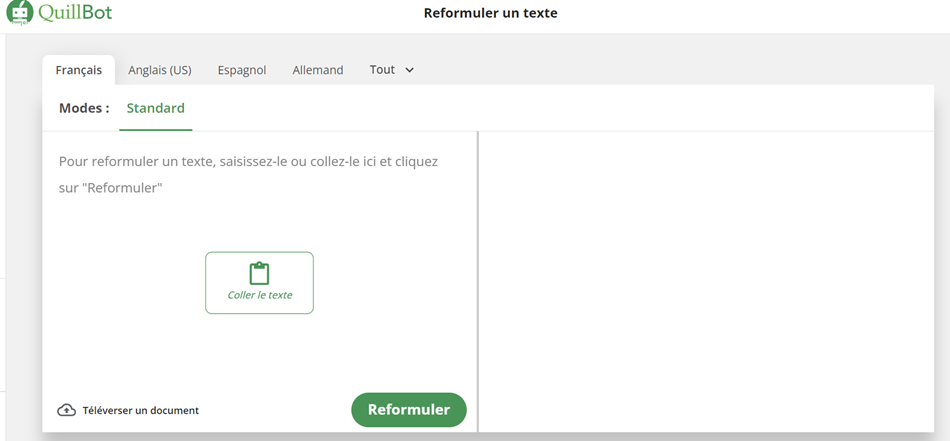Select the Allemand language tab
This screenshot has width=950, height=441.
click(x=318, y=70)
